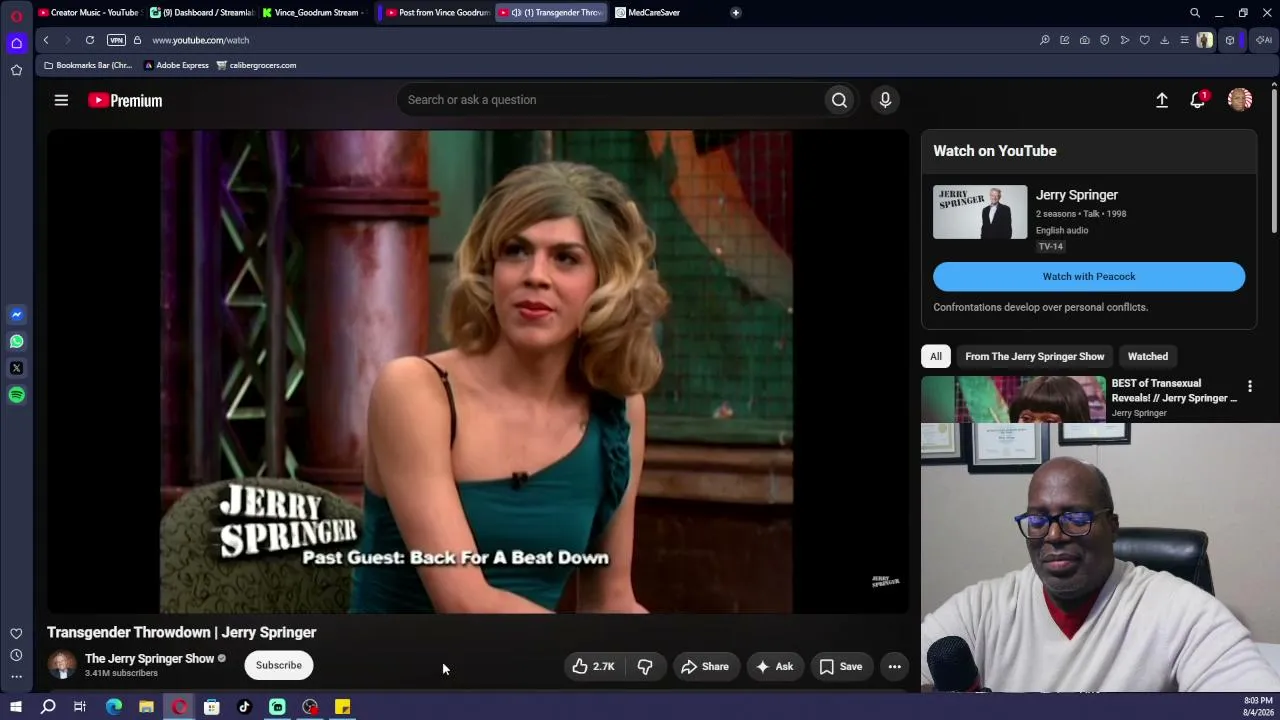1280x720 pixels.
Task: Focus the YouTube search input field
Action: click(x=612, y=100)
